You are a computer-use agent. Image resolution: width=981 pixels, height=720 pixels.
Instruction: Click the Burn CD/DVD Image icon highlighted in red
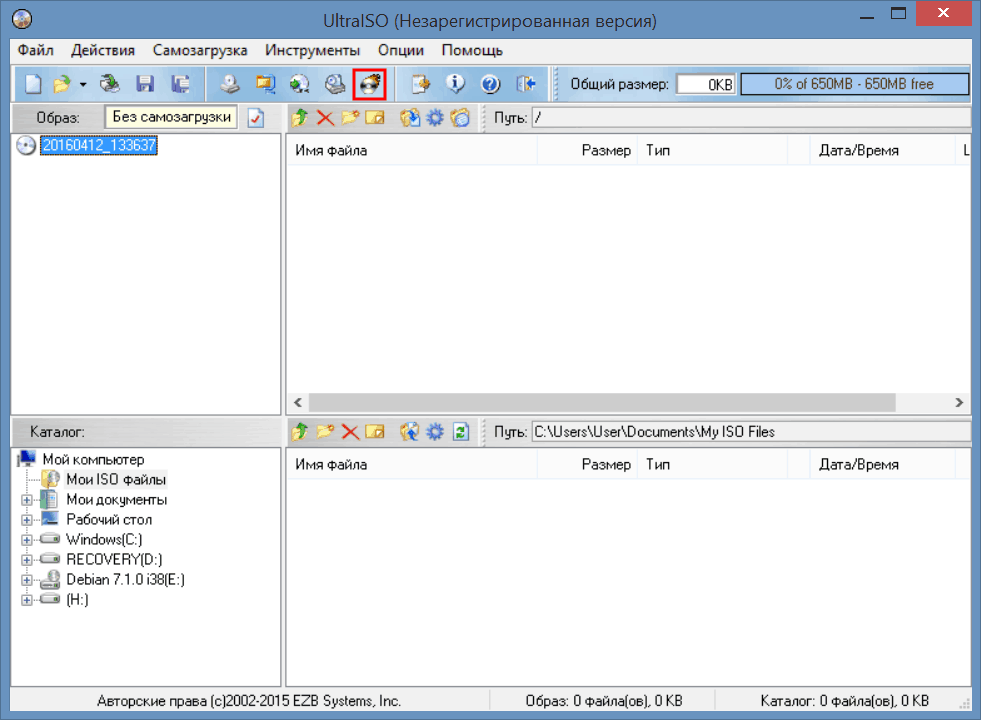pyautogui.click(x=370, y=84)
